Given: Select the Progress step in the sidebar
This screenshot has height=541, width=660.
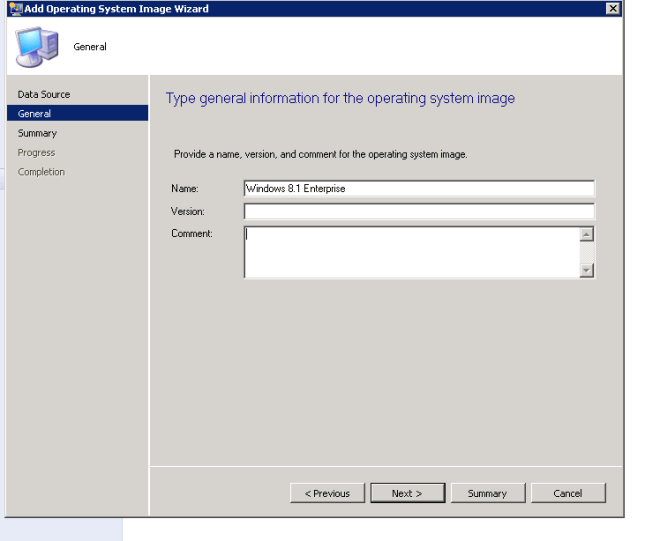Looking at the screenshot, I should pyautogui.click(x=36, y=153).
